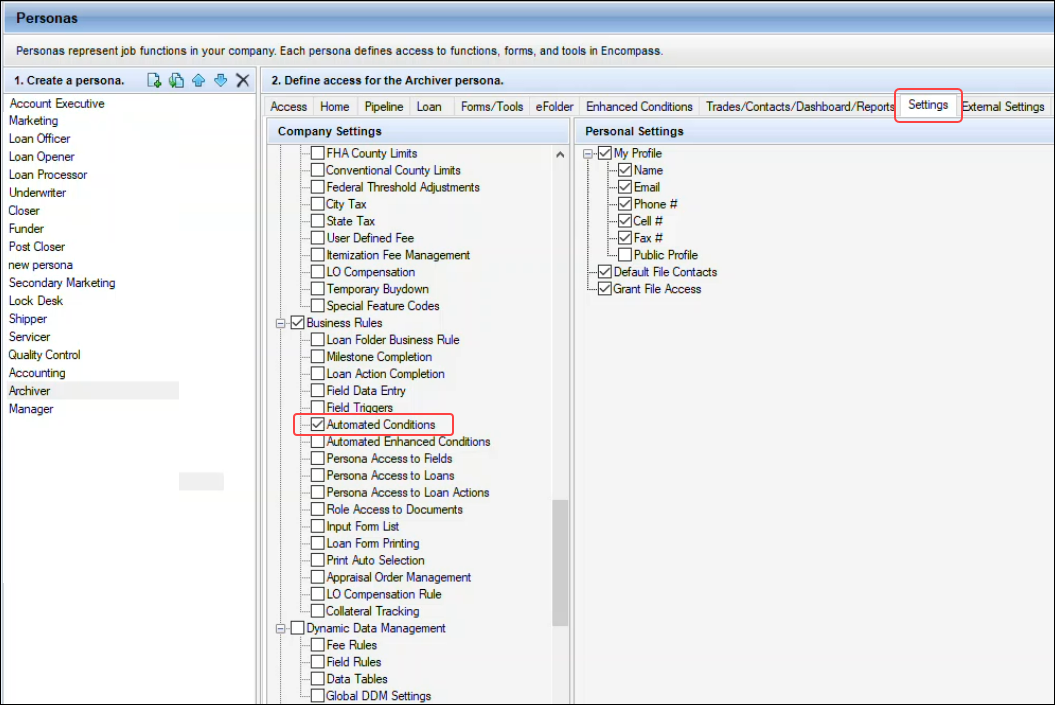Check the Field Triggers checkbox
Image resolution: width=1055 pixels, height=705 pixels.
coord(318,408)
